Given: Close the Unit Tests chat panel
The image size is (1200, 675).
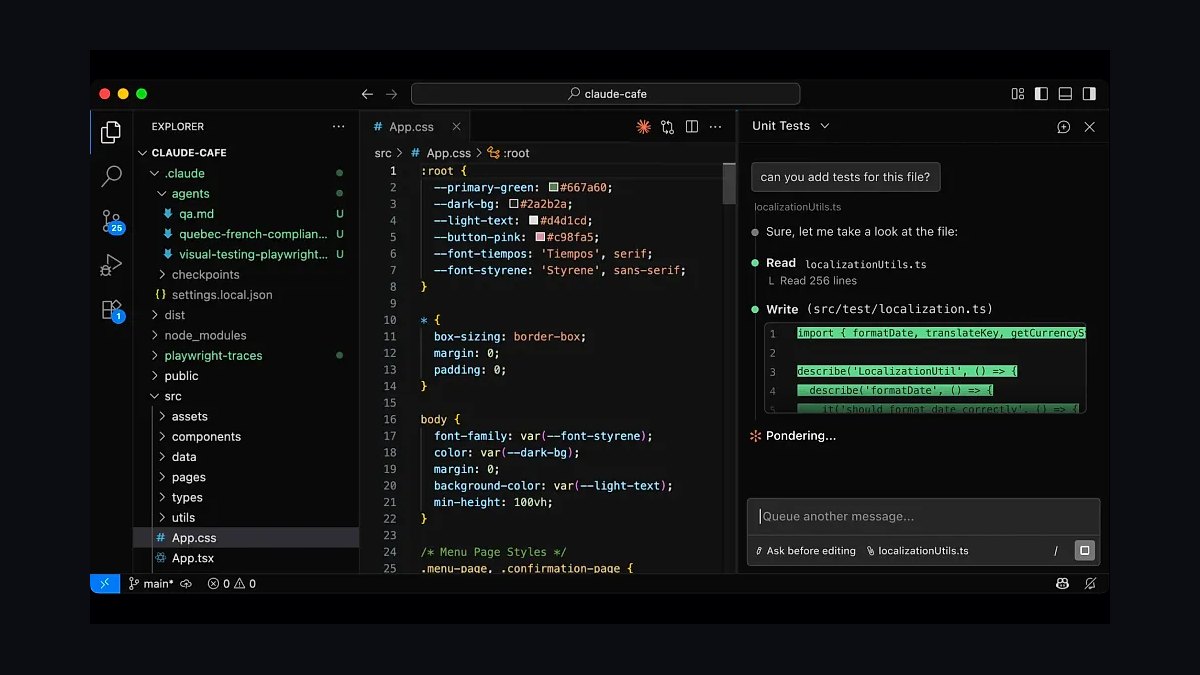Looking at the screenshot, I should click(1090, 127).
